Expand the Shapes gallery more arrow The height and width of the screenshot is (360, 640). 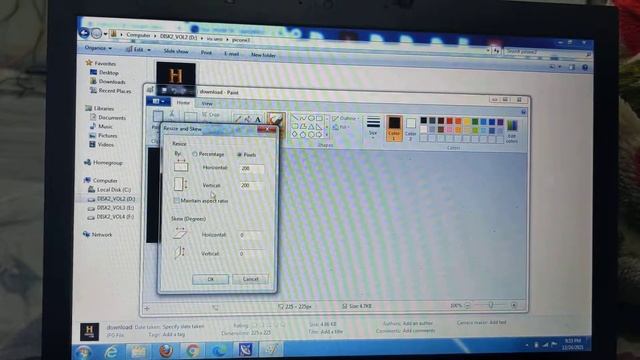[327, 134]
